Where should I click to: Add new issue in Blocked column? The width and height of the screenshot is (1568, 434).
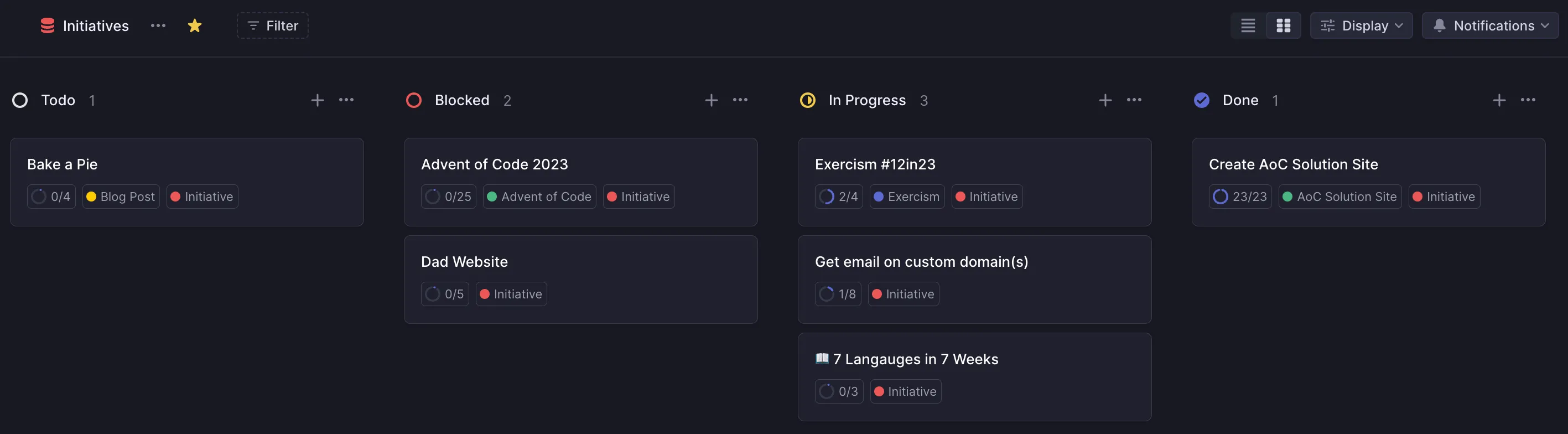(711, 100)
